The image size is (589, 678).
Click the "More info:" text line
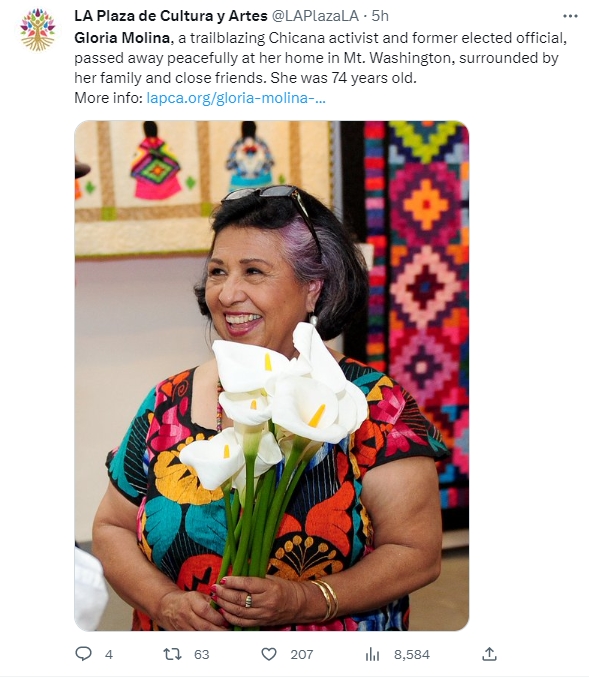(x=109, y=98)
